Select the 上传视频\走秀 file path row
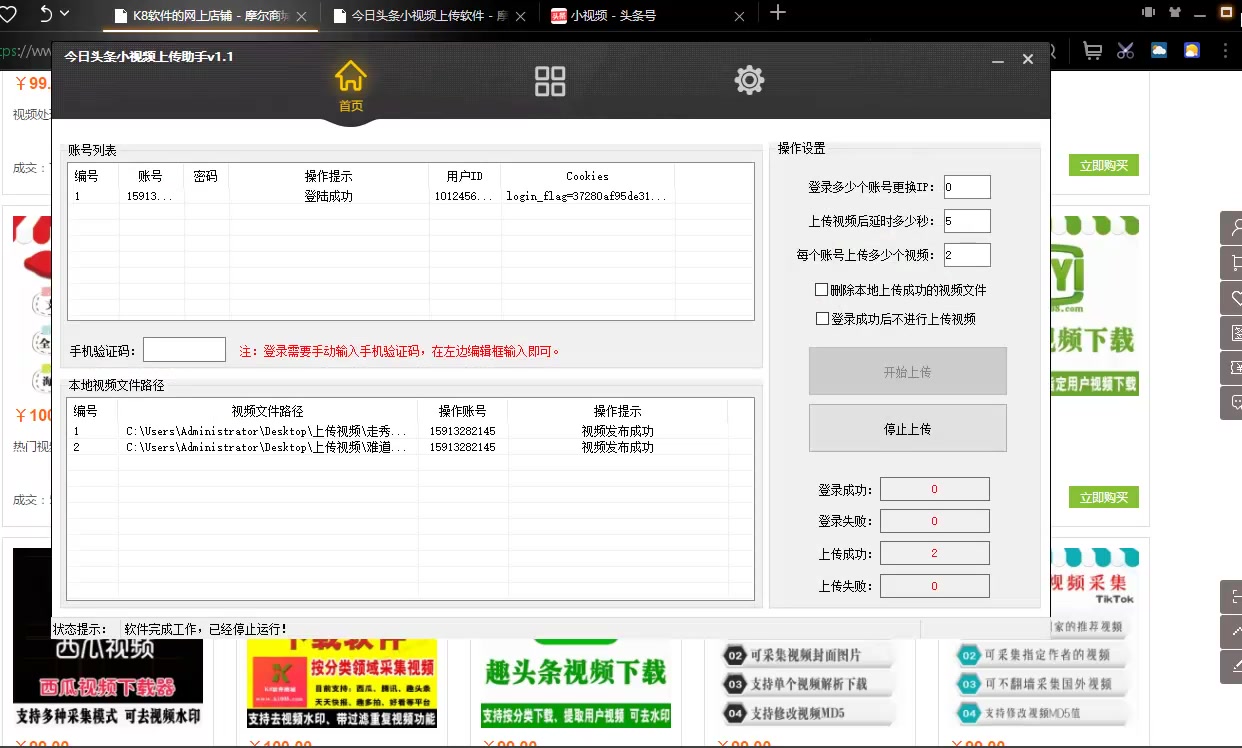 tap(267, 431)
